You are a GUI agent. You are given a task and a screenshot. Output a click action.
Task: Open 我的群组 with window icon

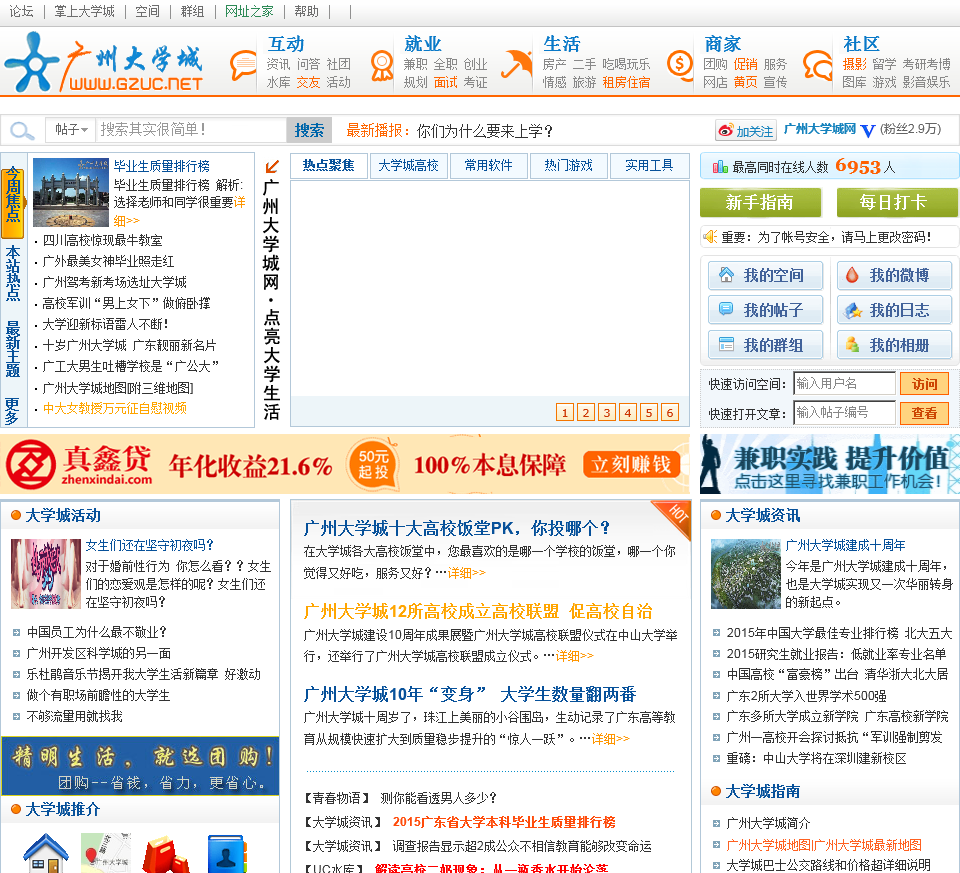(765, 345)
